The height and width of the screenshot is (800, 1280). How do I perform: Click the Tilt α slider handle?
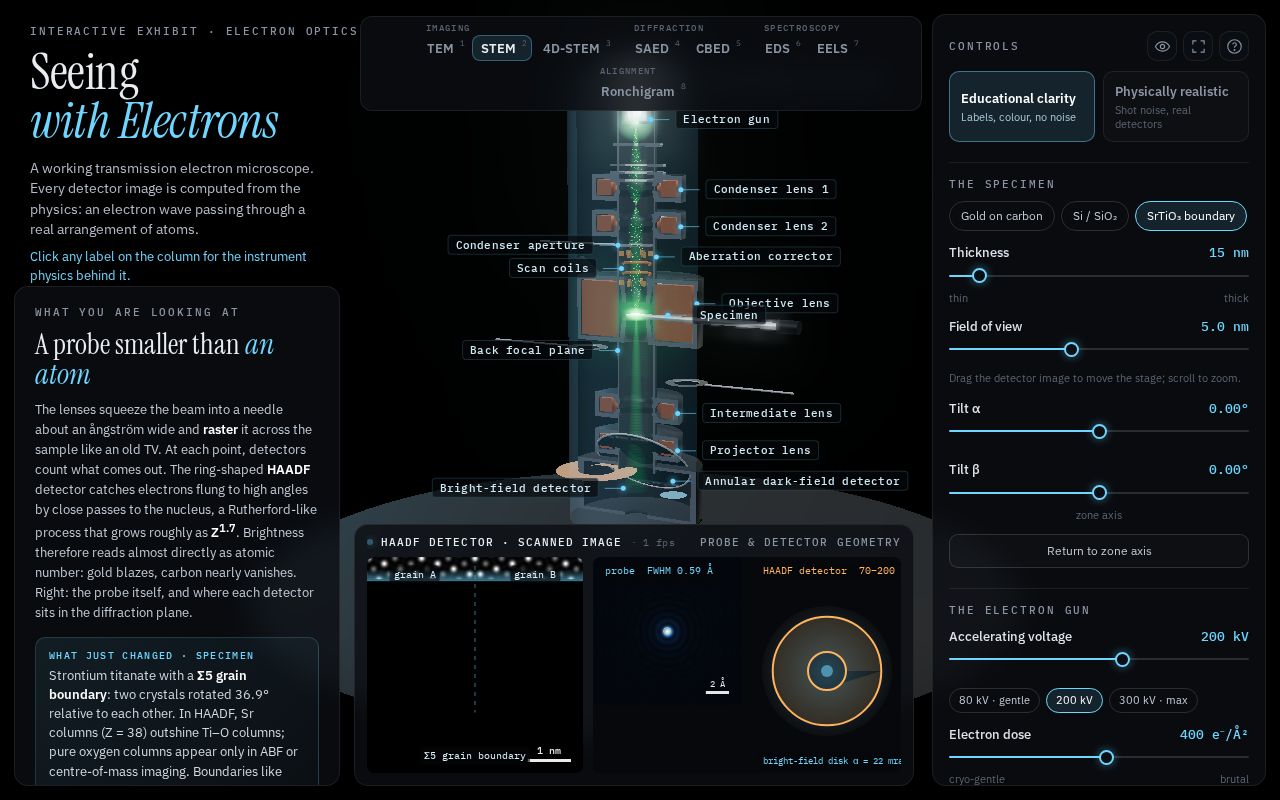pyautogui.click(x=1099, y=432)
